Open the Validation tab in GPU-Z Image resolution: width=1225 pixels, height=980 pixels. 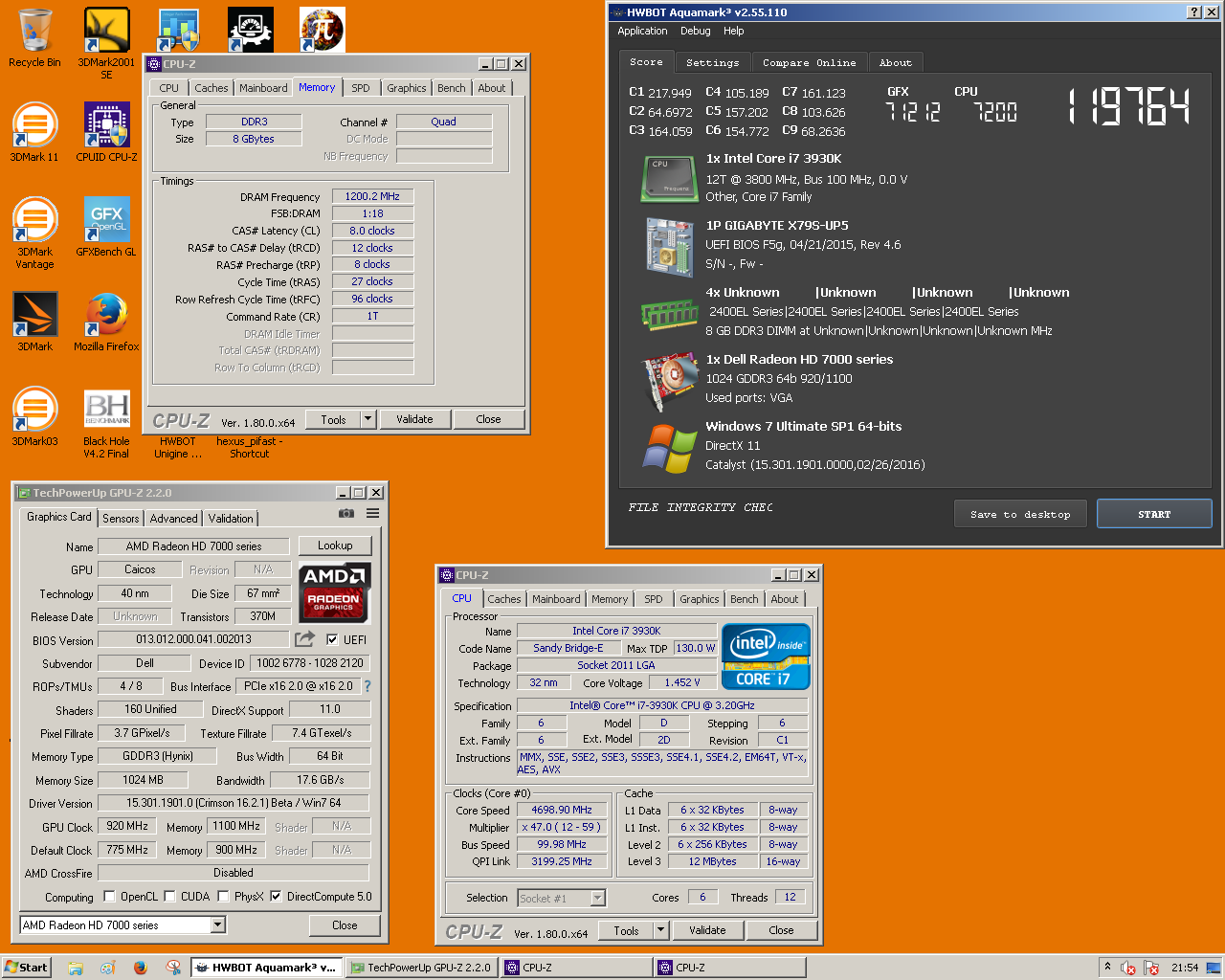click(231, 519)
